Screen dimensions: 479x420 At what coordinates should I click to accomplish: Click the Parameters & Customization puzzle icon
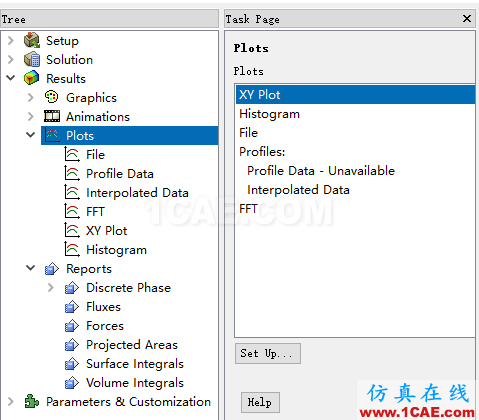click(x=32, y=402)
